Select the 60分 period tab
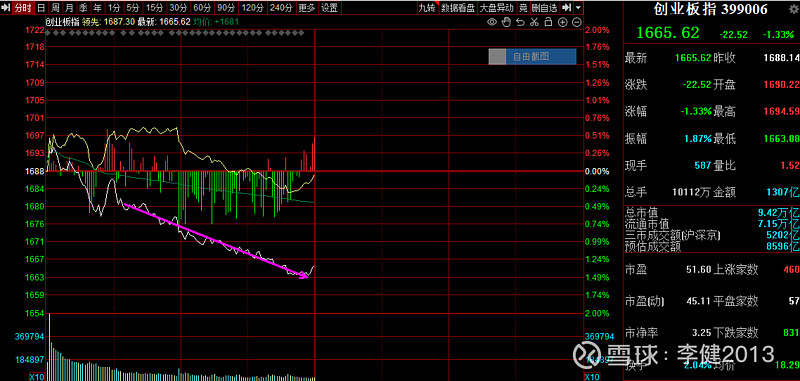 (x=202, y=8)
